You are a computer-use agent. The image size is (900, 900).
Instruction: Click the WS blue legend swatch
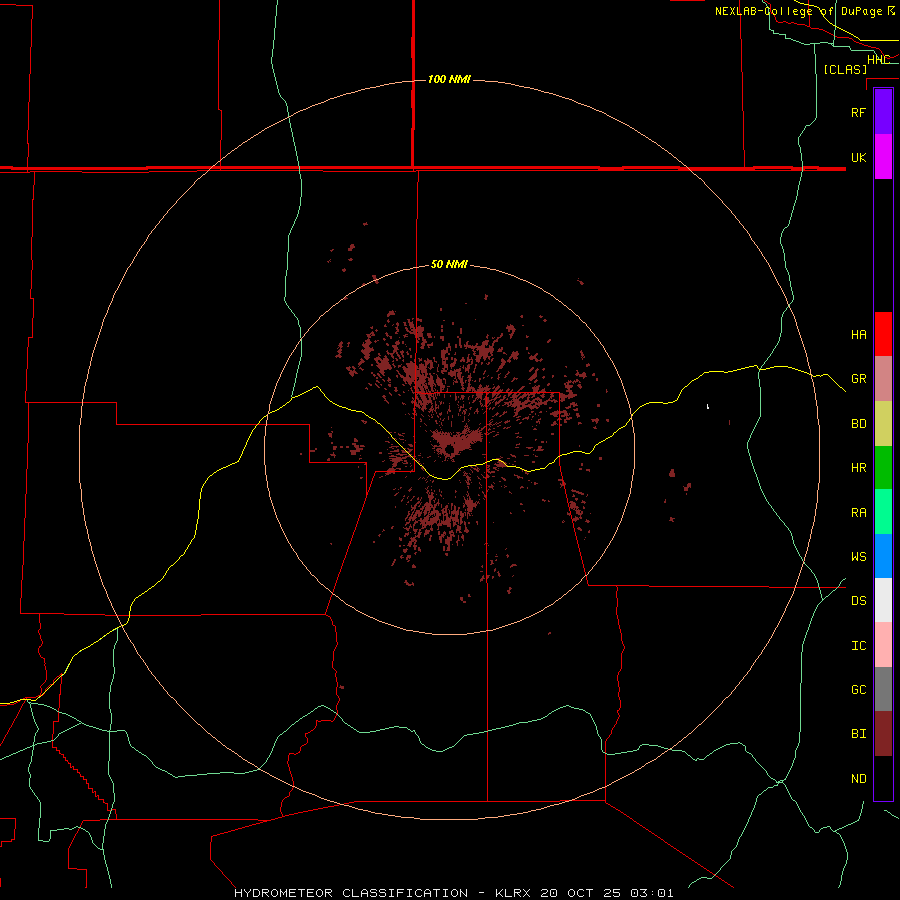pos(883,556)
